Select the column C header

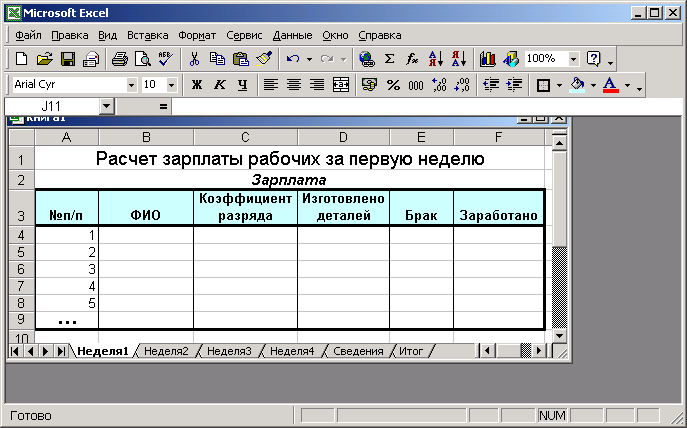(245, 138)
